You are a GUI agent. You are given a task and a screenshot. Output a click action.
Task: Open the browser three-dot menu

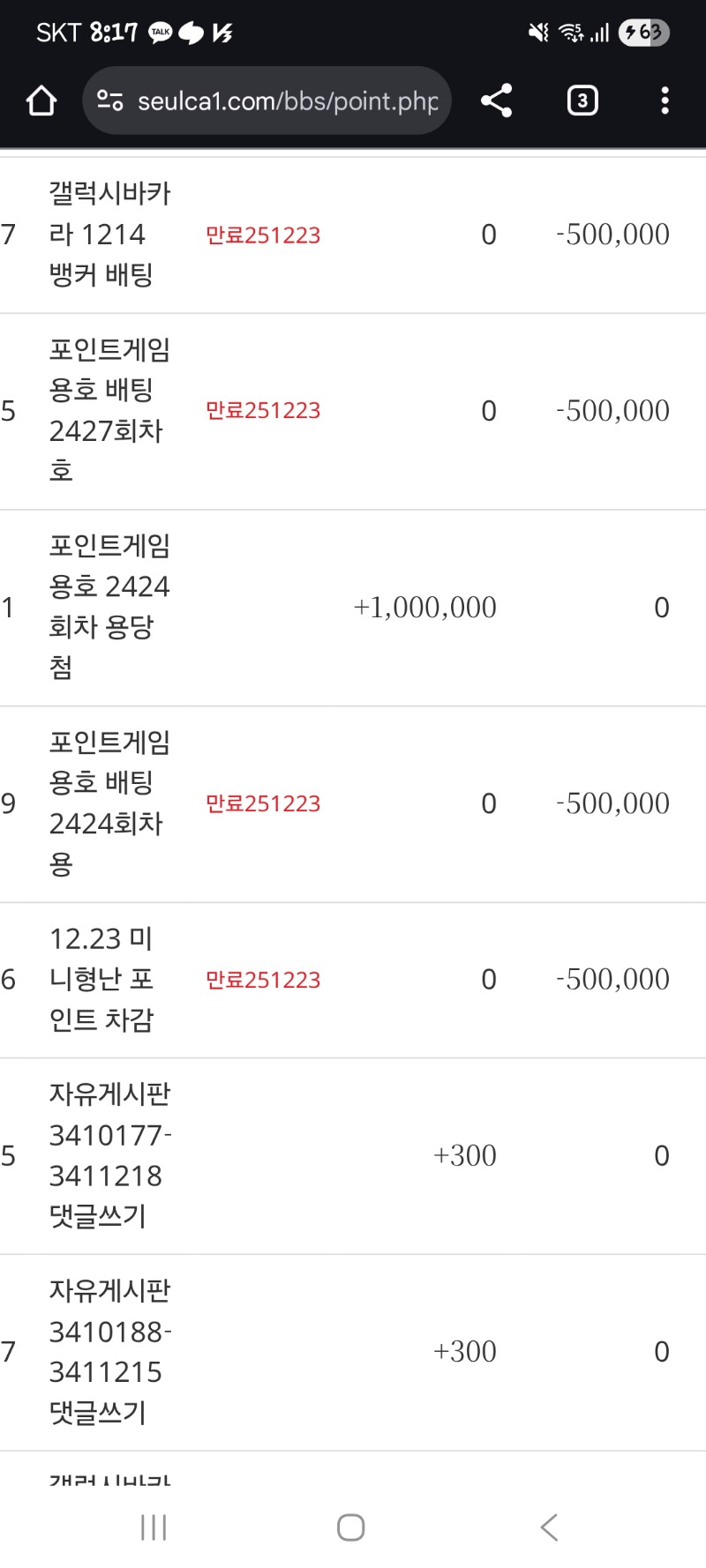(665, 101)
